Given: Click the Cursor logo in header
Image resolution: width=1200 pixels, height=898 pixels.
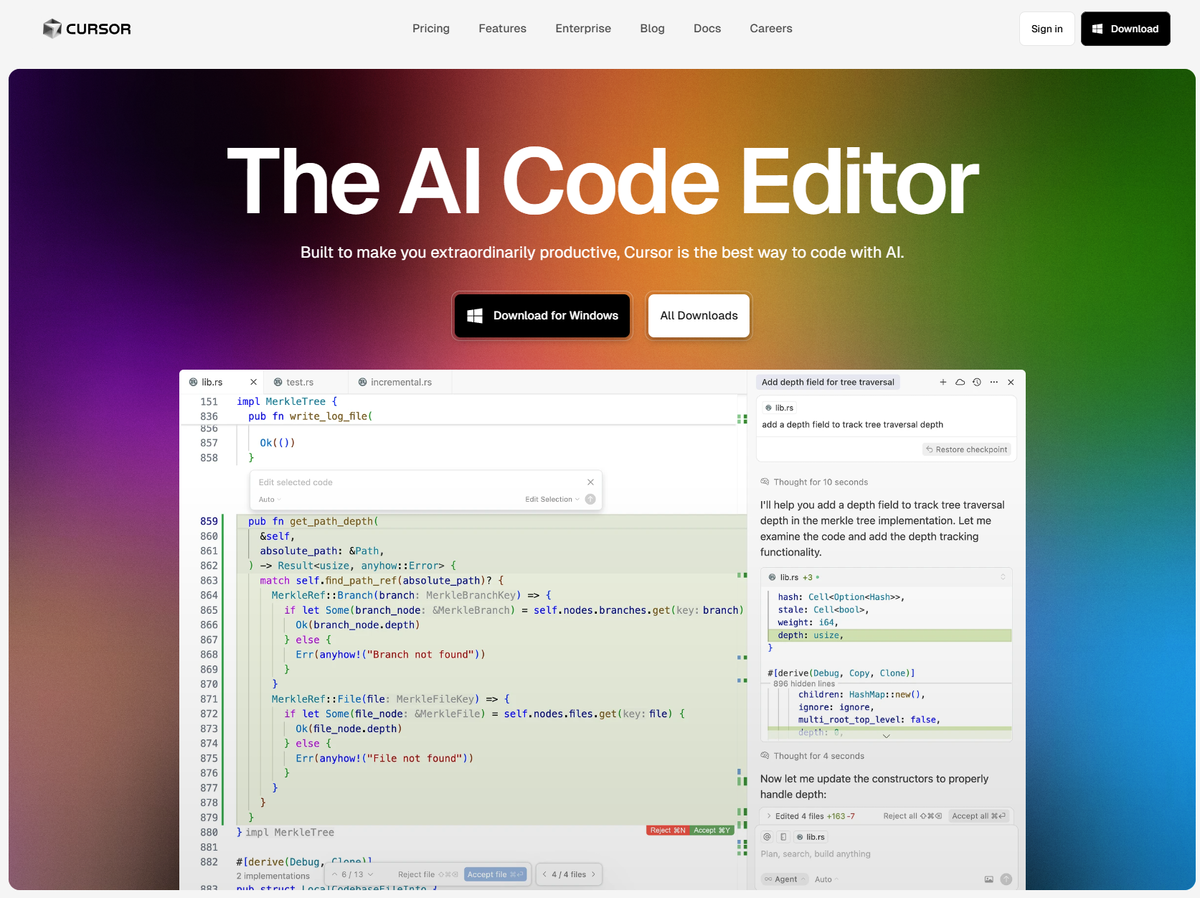Looking at the screenshot, I should pyautogui.click(x=87, y=29).
